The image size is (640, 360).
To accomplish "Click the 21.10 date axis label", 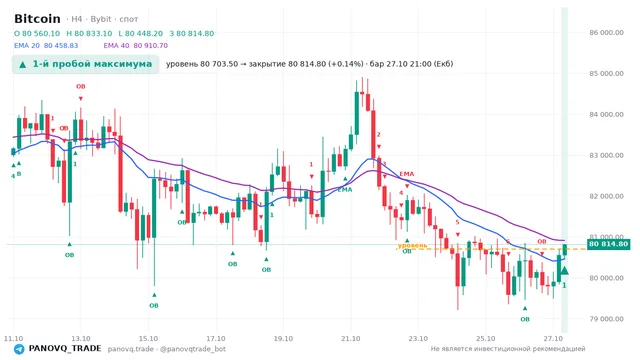I will pos(351,339).
